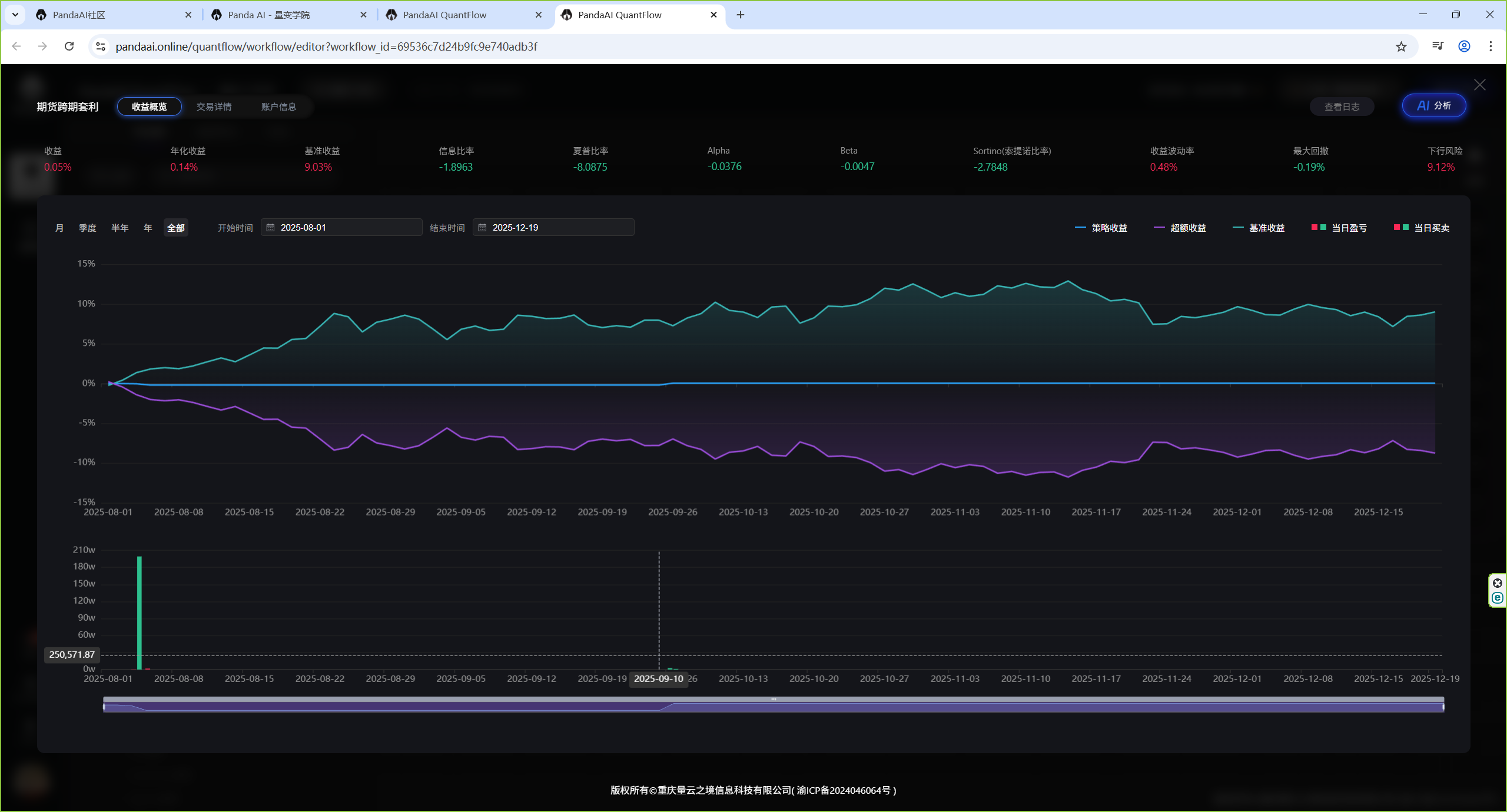The width and height of the screenshot is (1507, 812).
Task: Click the 年化收益 value 0.14%
Action: (x=184, y=167)
